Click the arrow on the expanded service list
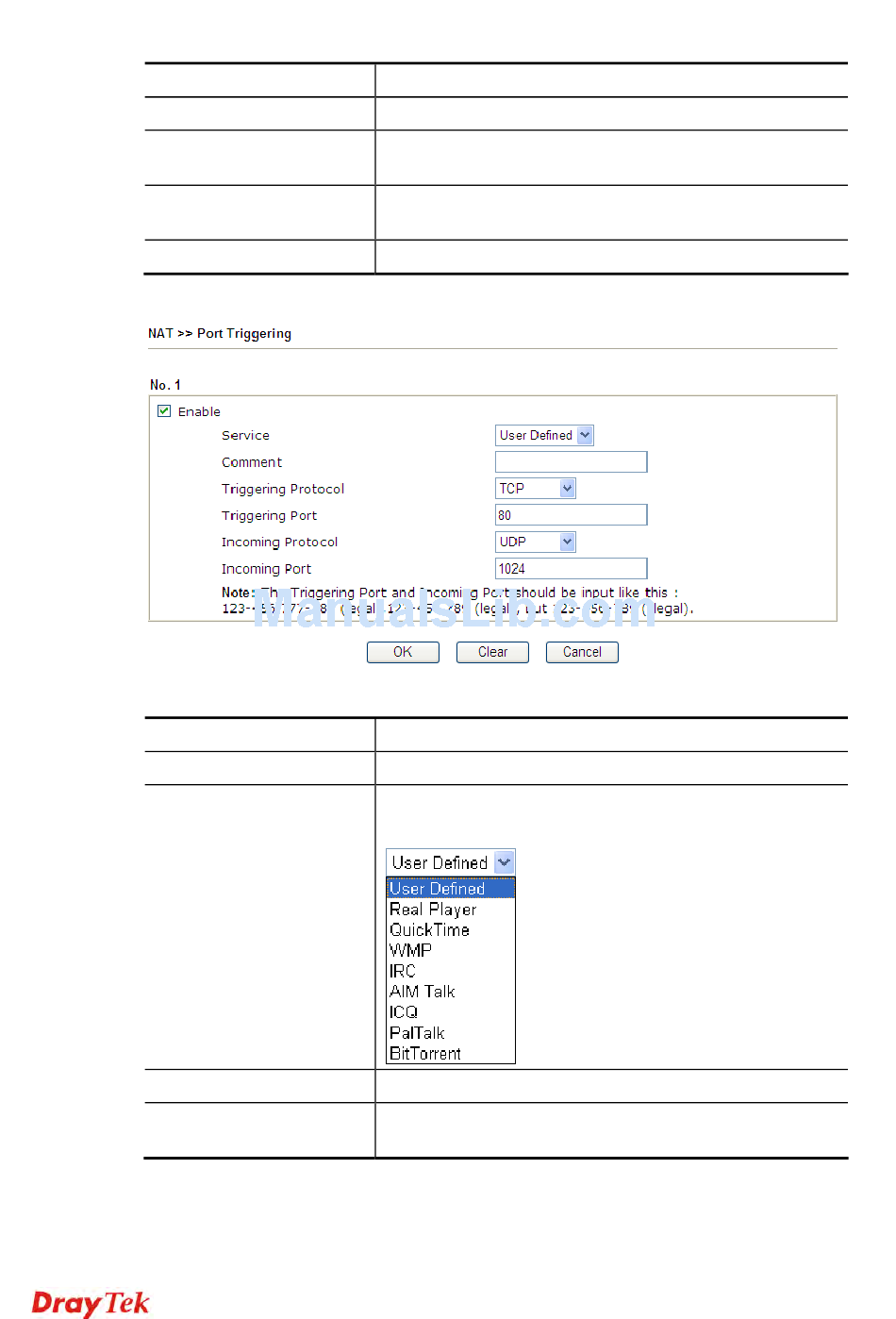This screenshot has height=1319, width=896. (505, 862)
